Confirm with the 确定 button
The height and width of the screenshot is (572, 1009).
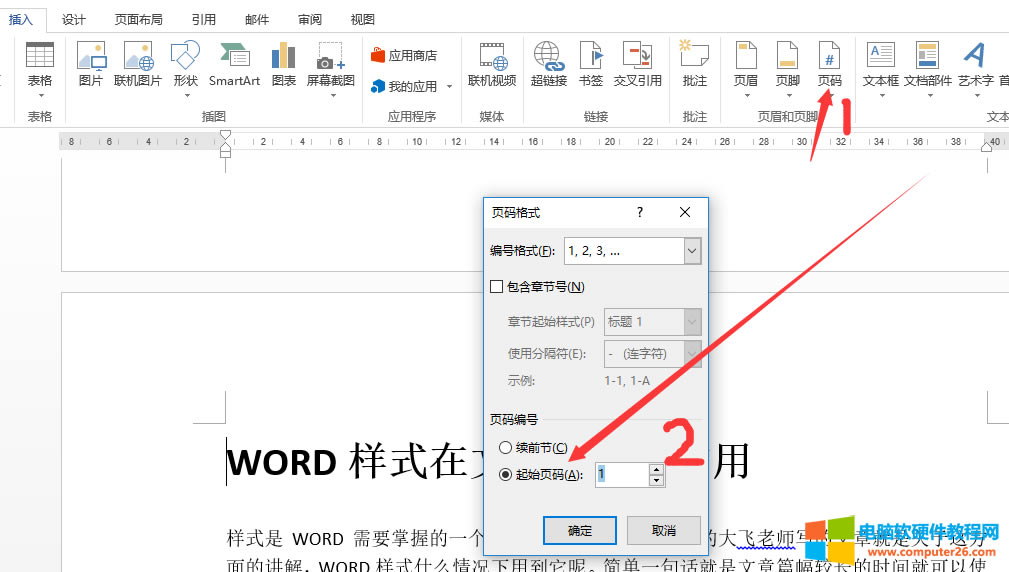(x=579, y=530)
